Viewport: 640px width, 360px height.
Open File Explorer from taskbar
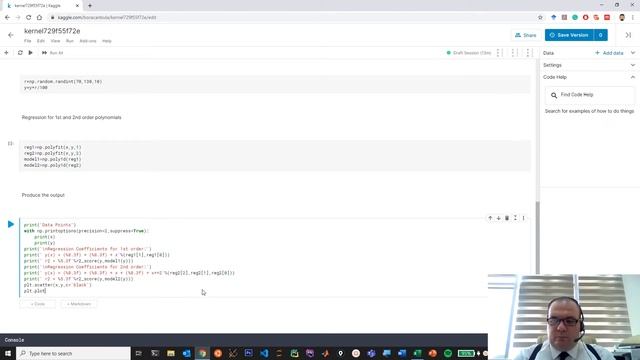[x=171, y=353]
